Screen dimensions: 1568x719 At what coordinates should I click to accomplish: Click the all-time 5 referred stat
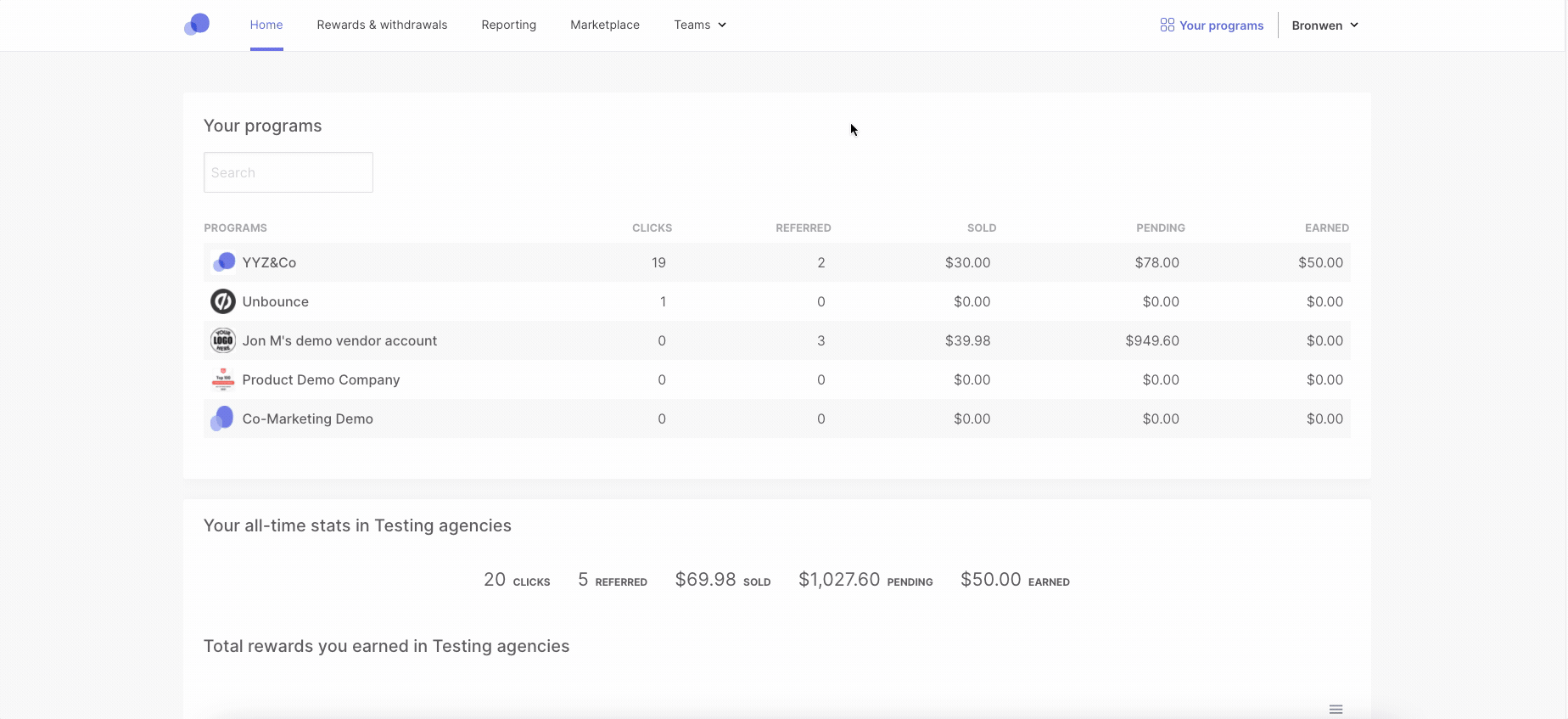[613, 580]
